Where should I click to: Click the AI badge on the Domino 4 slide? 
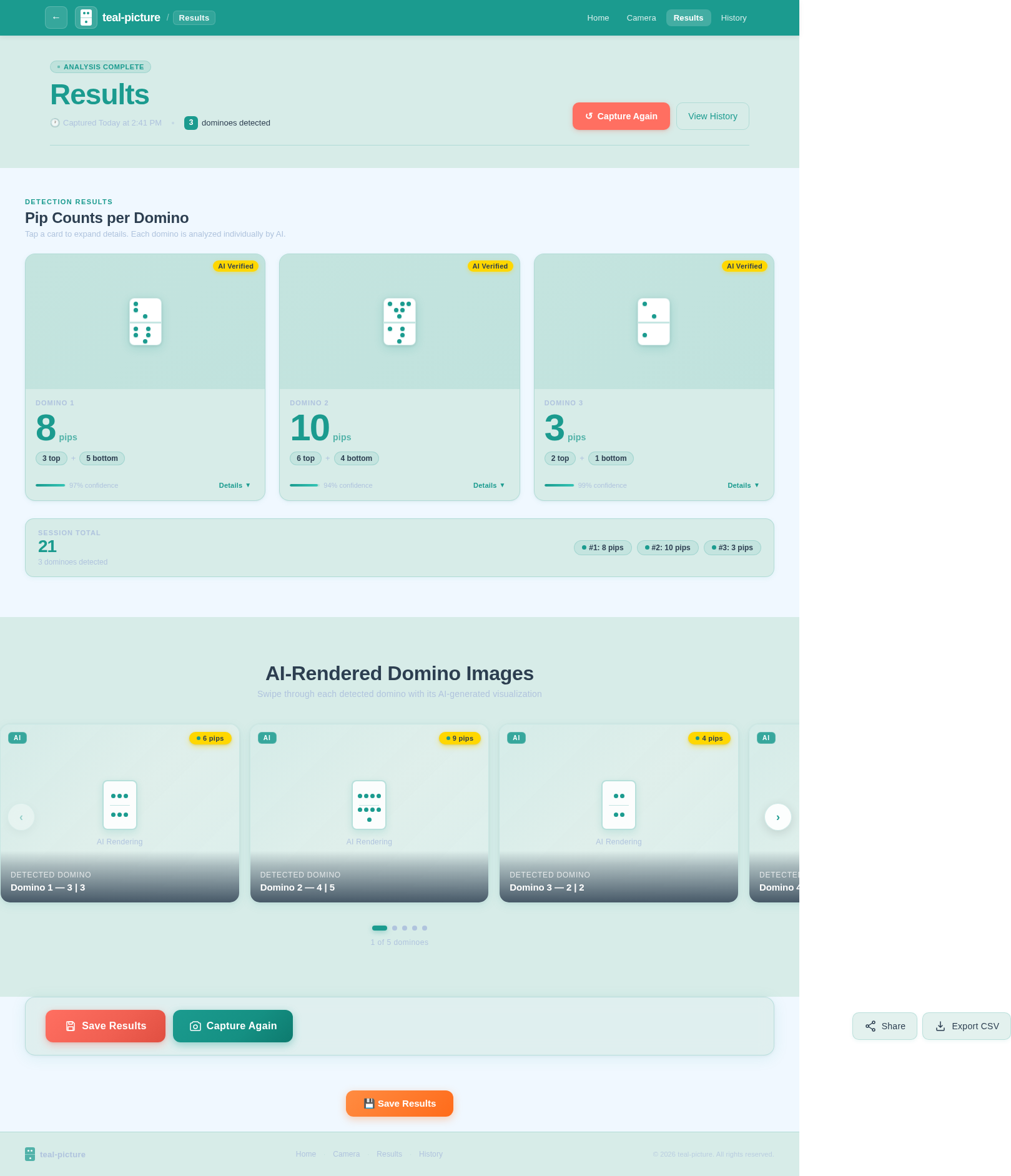click(766, 738)
